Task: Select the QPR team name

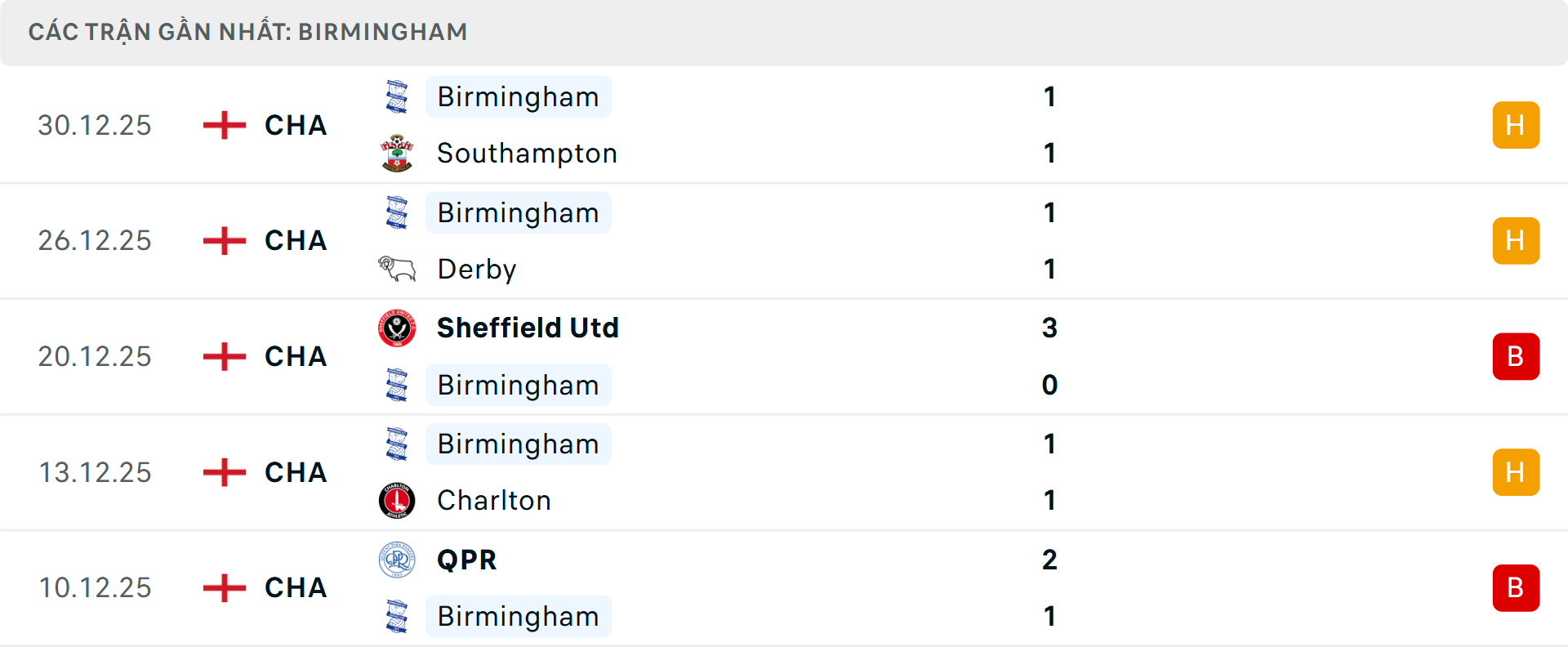Action: tap(466, 560)
